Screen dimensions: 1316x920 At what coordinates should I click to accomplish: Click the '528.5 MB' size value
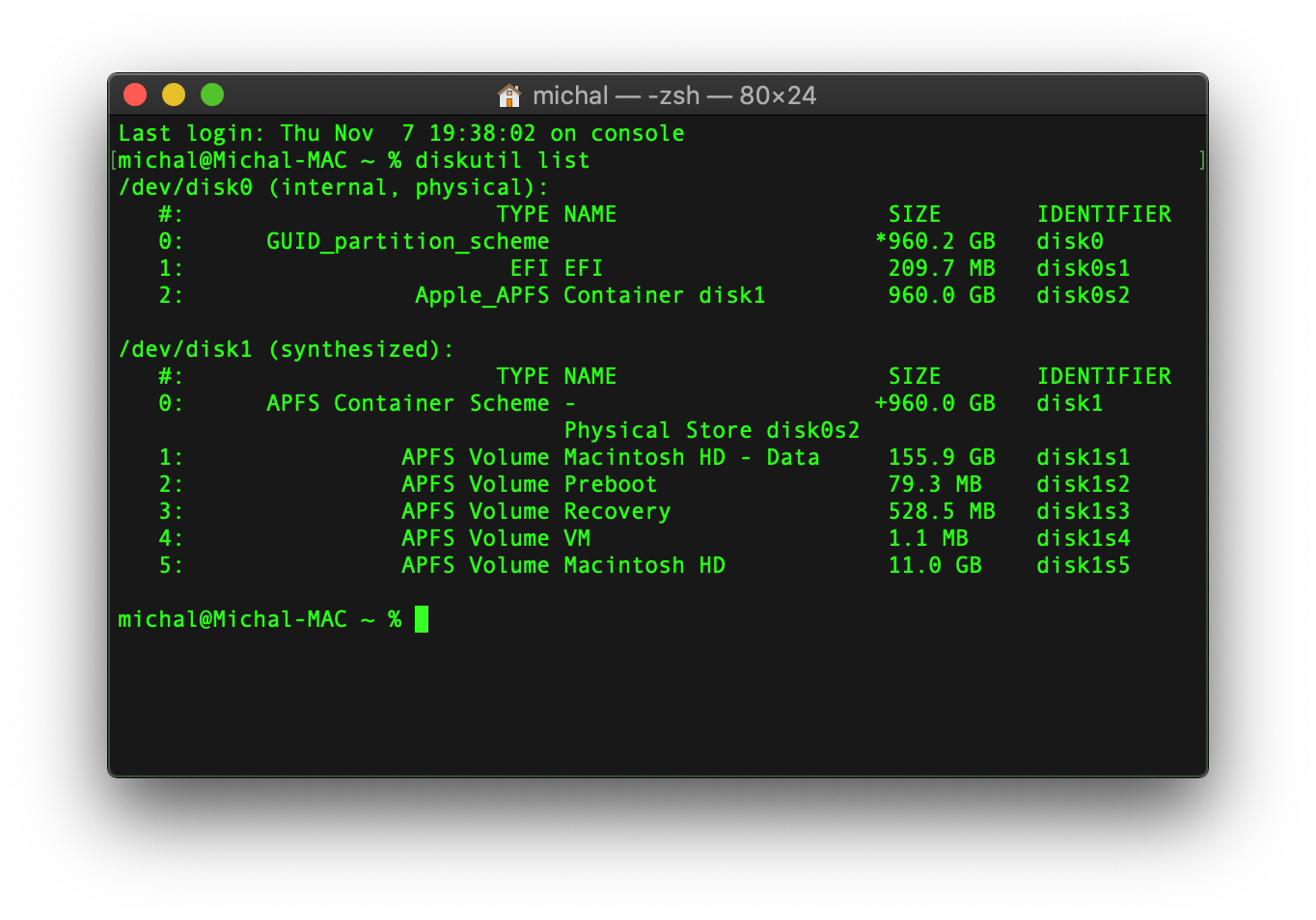[942, 511]
